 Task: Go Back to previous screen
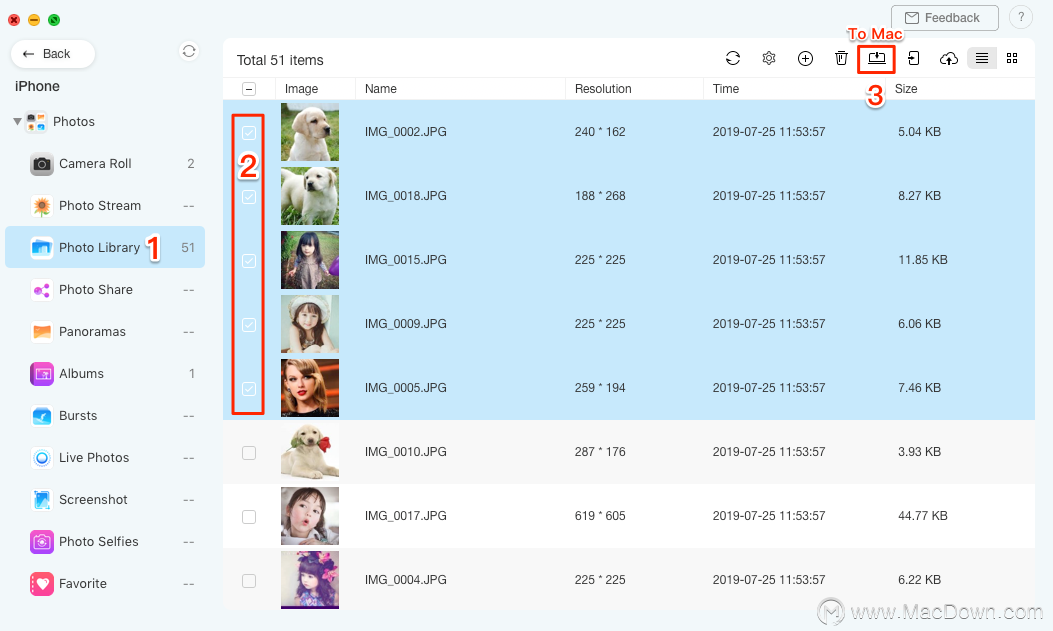tap(52, 54)
